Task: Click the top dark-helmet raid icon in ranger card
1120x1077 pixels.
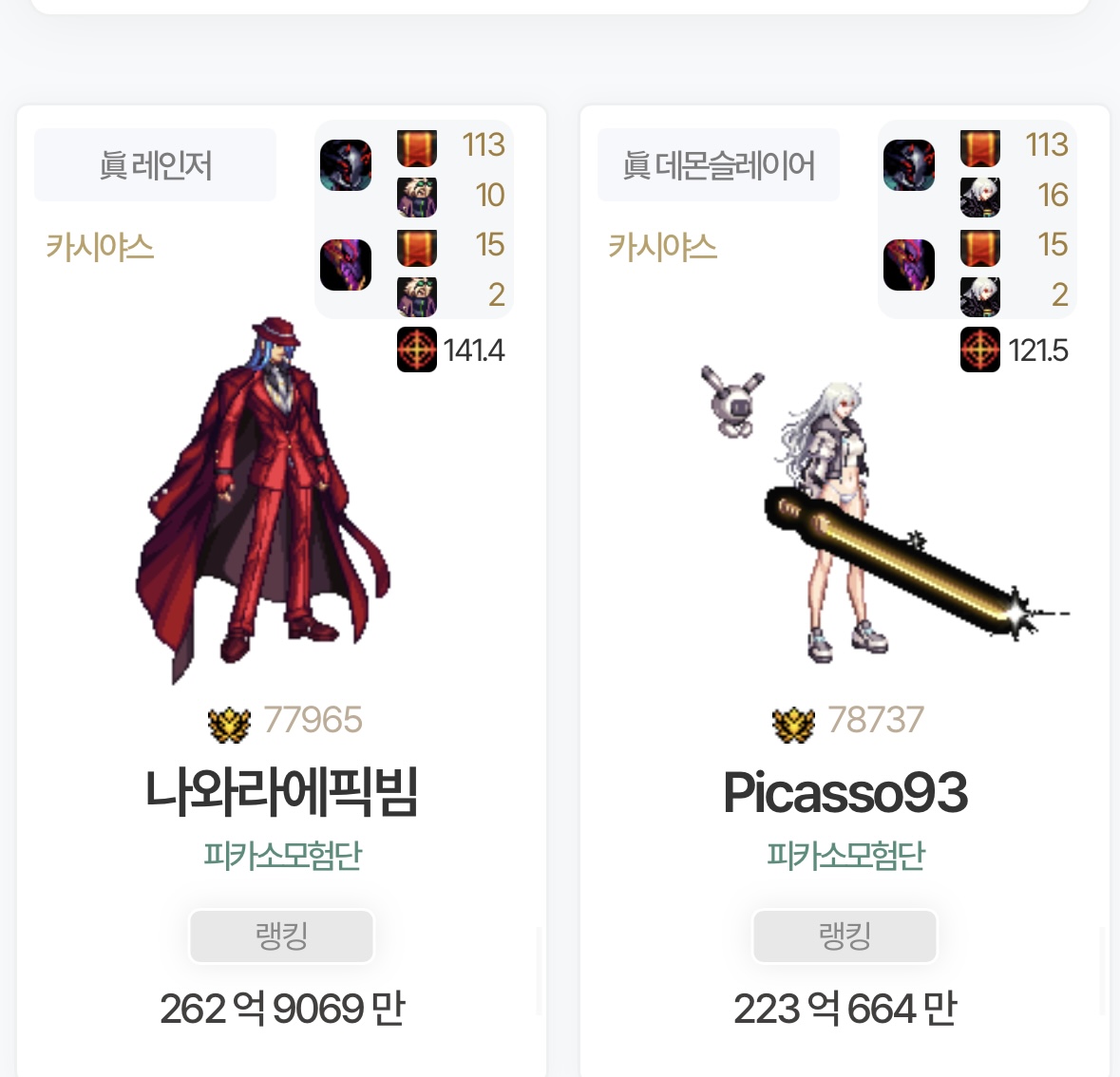Action: 346,165
